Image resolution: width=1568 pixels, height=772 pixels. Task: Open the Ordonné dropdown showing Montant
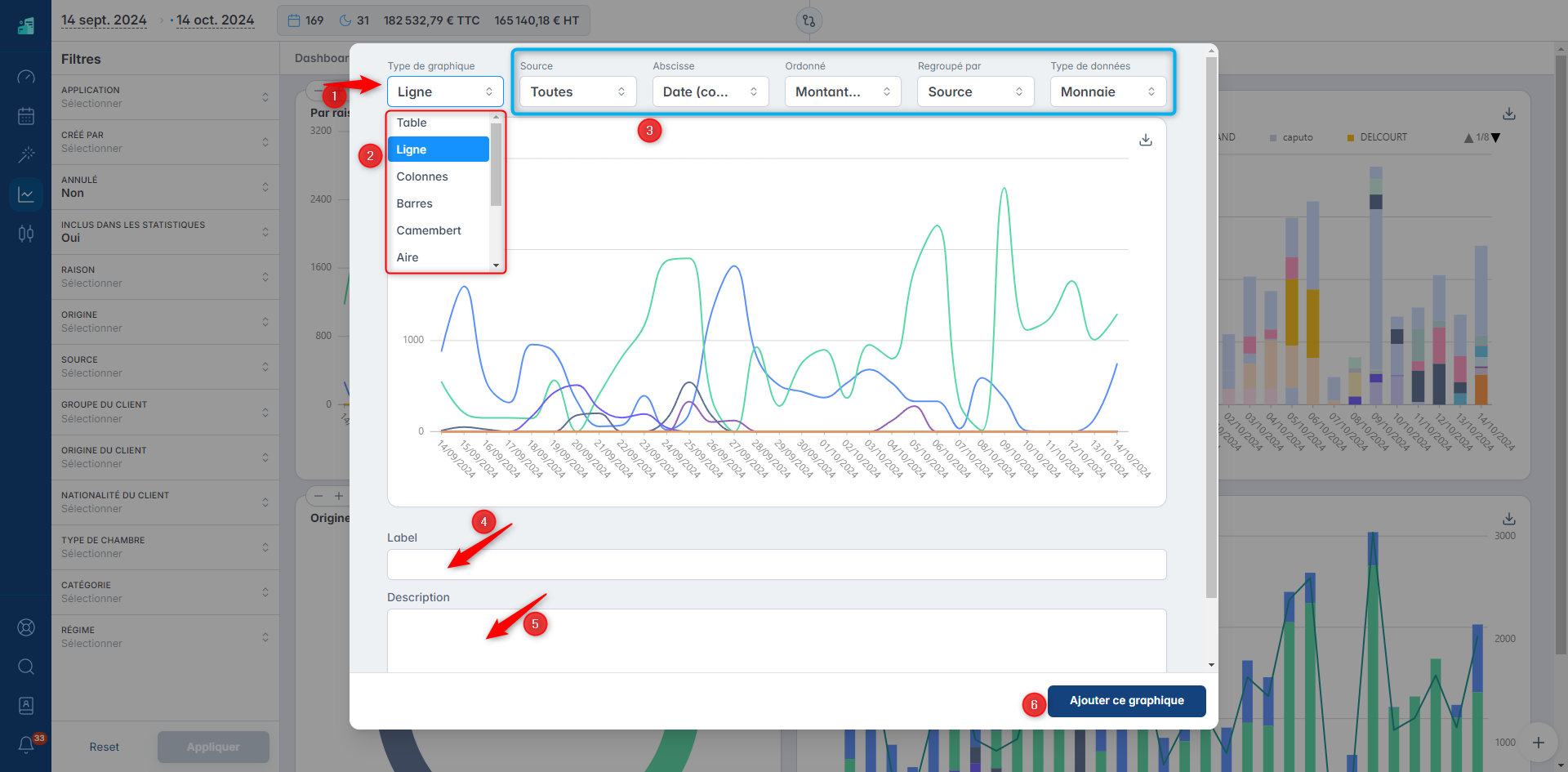pos(843,91)
